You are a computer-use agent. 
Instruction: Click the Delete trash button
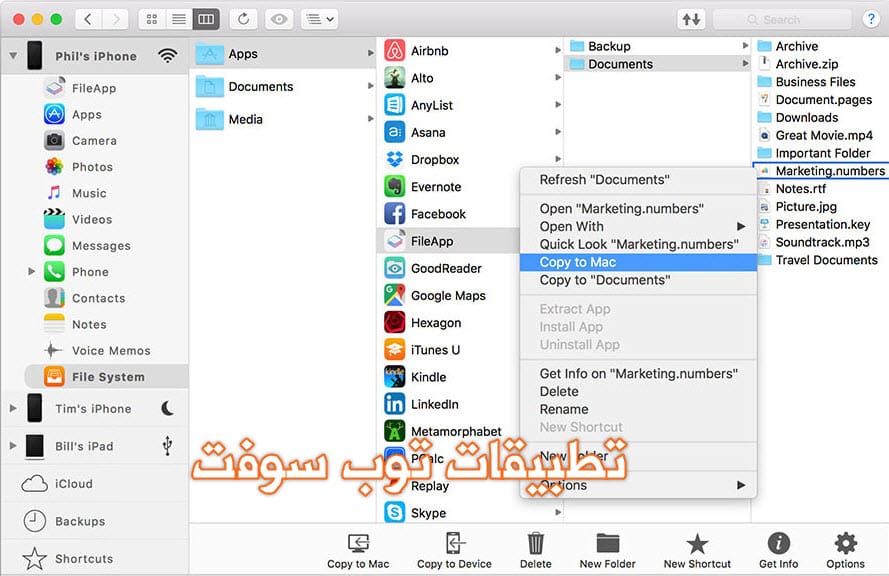coord(535,550)
